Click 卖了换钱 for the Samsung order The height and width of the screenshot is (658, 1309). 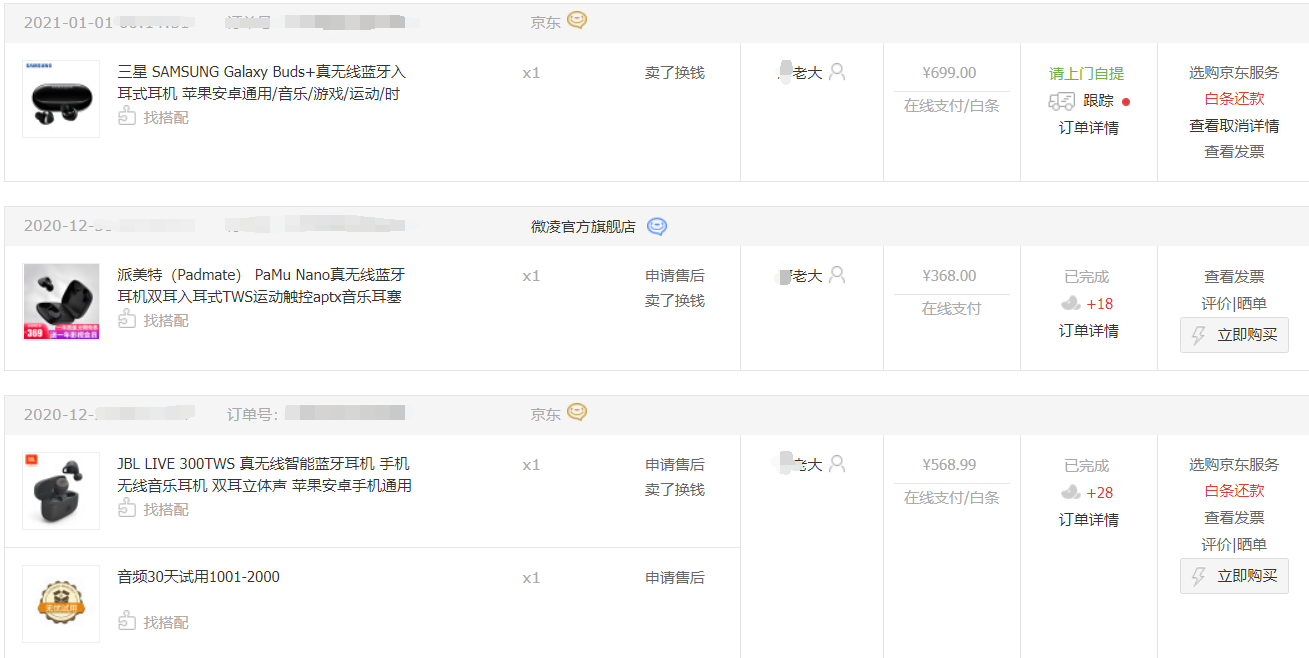point(675,73)
